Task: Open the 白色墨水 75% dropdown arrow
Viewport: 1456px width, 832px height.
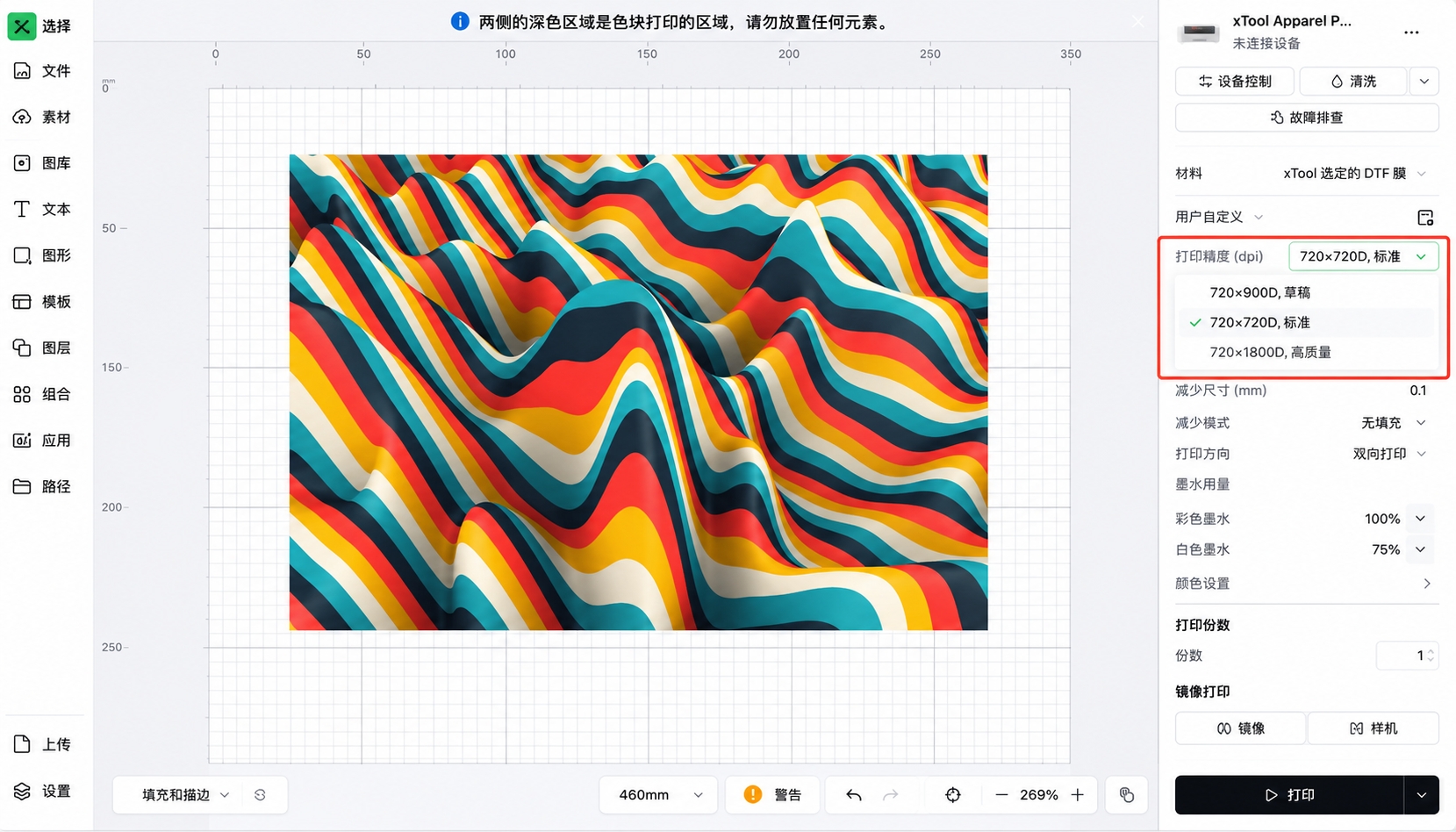Action: point(1420,549)
